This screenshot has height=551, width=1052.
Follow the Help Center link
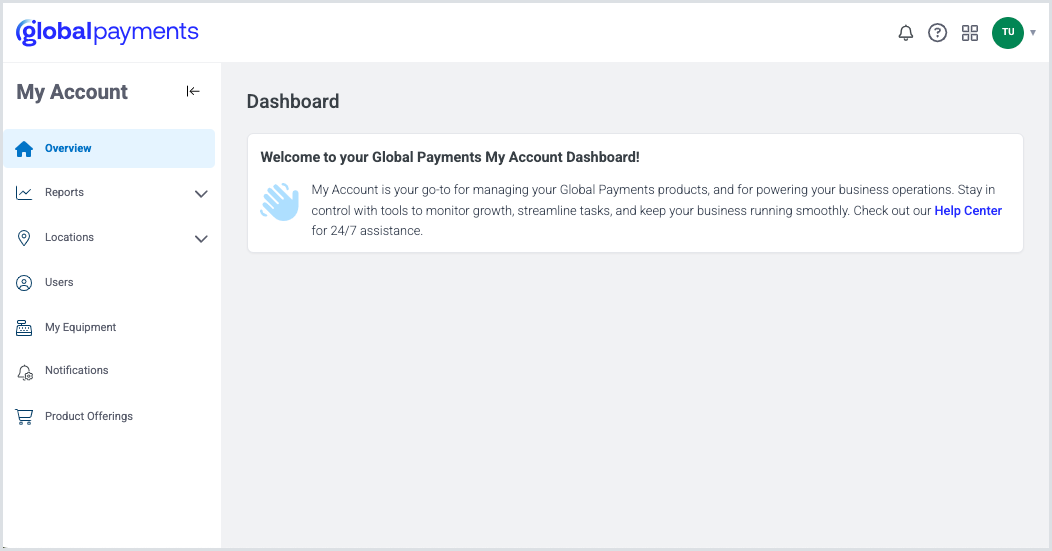[x=967, y=211]
